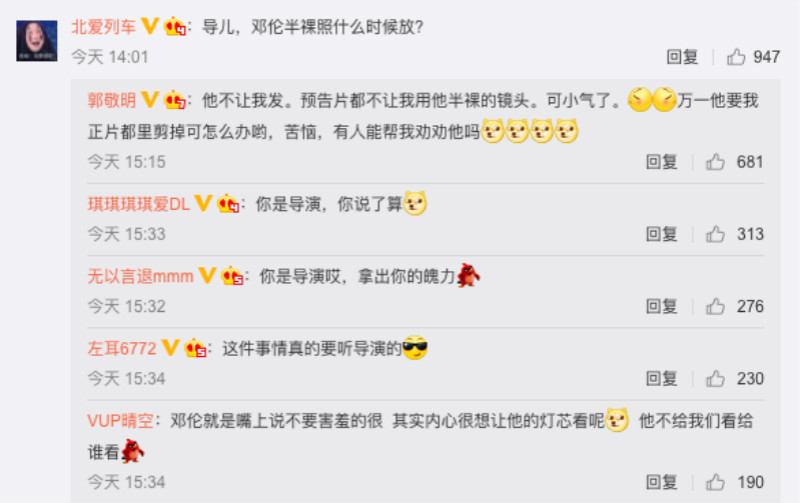
Task: Reply to VUP晴空's comment at 15:34
Action: (662, 482)
